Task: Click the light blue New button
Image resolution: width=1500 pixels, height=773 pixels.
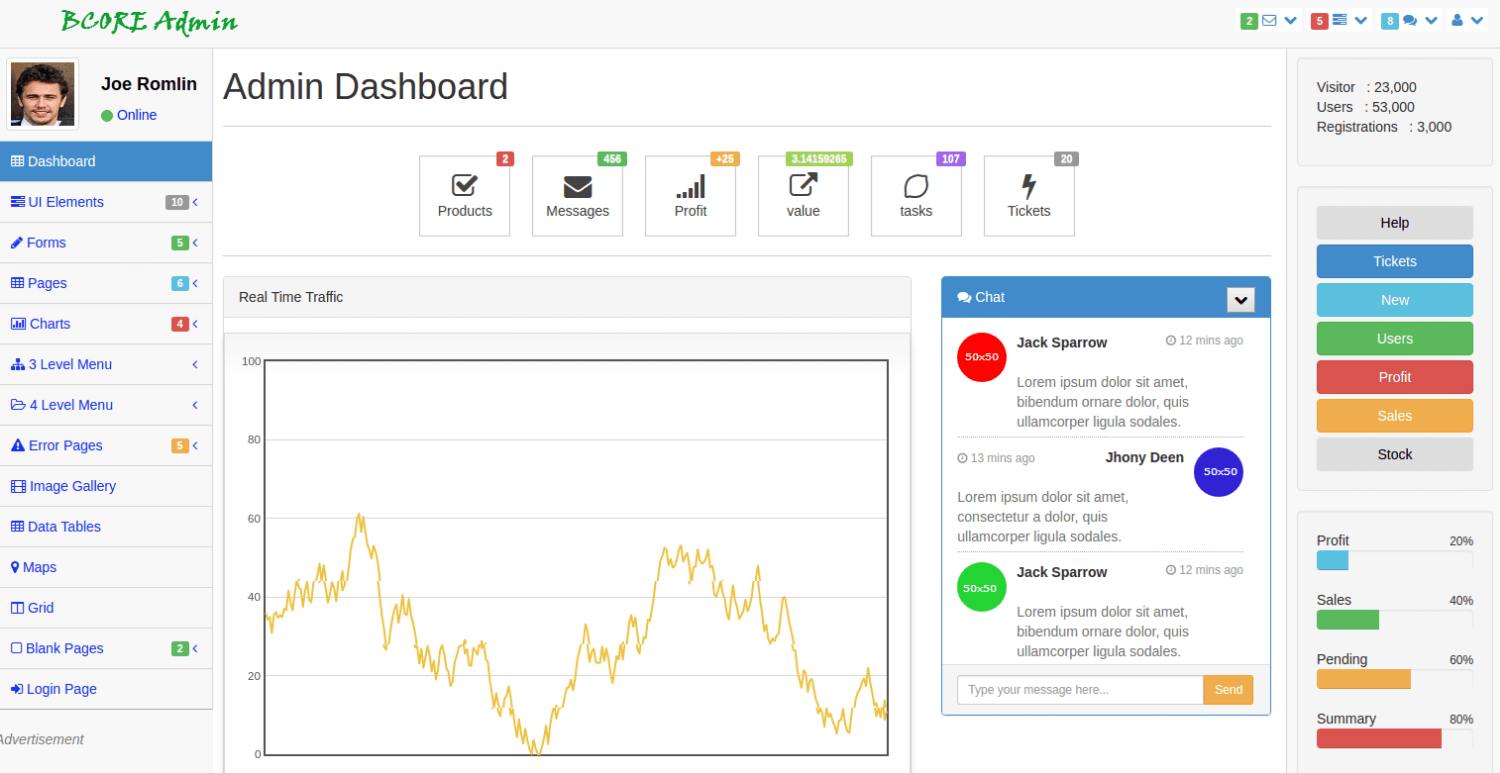Action: coord(1395,300)
